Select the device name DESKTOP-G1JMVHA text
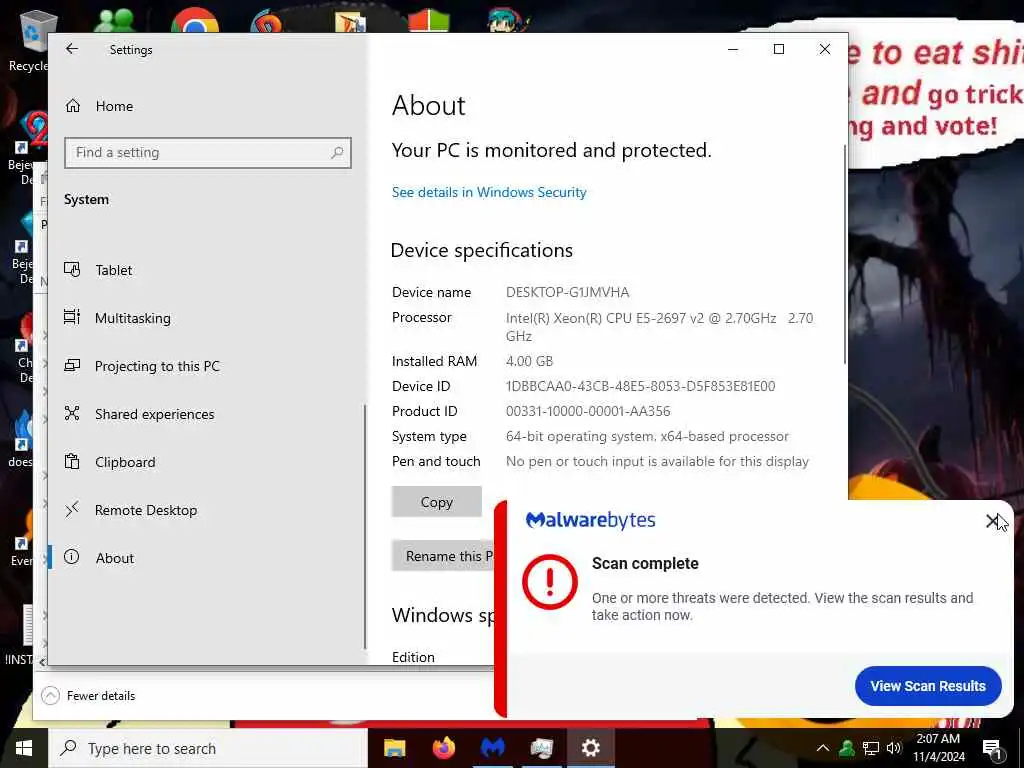The height and width of the screenshot is (768, 1024). click(568, 293)
